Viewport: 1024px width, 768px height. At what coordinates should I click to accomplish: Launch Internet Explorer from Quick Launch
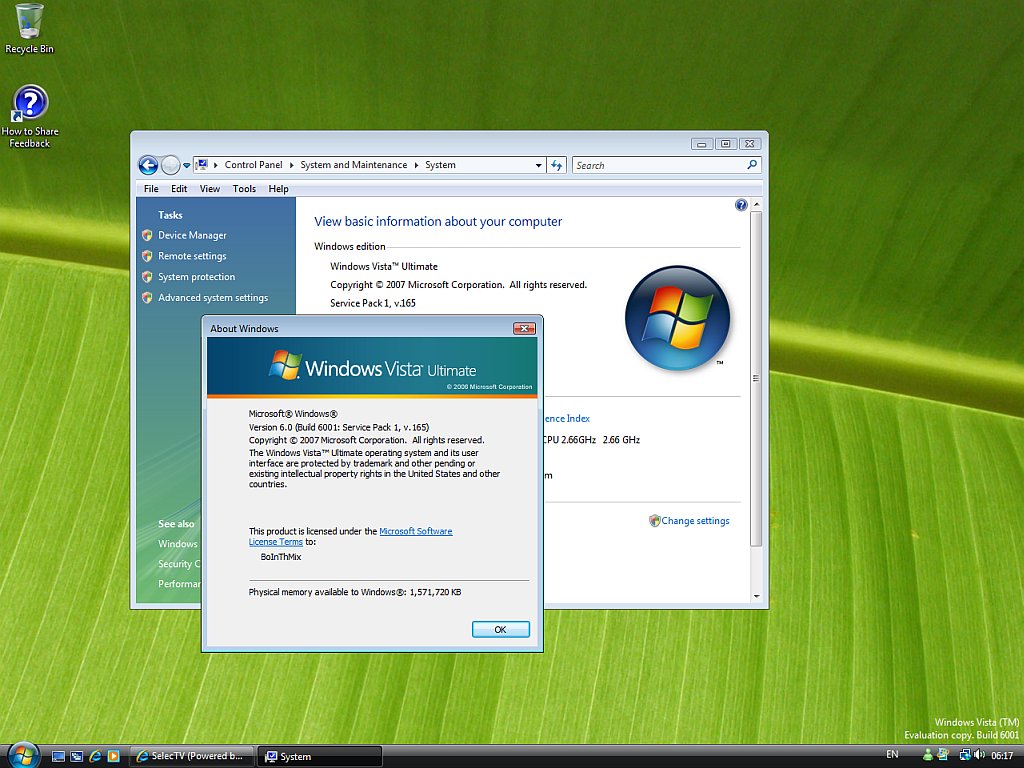[95, 756]
